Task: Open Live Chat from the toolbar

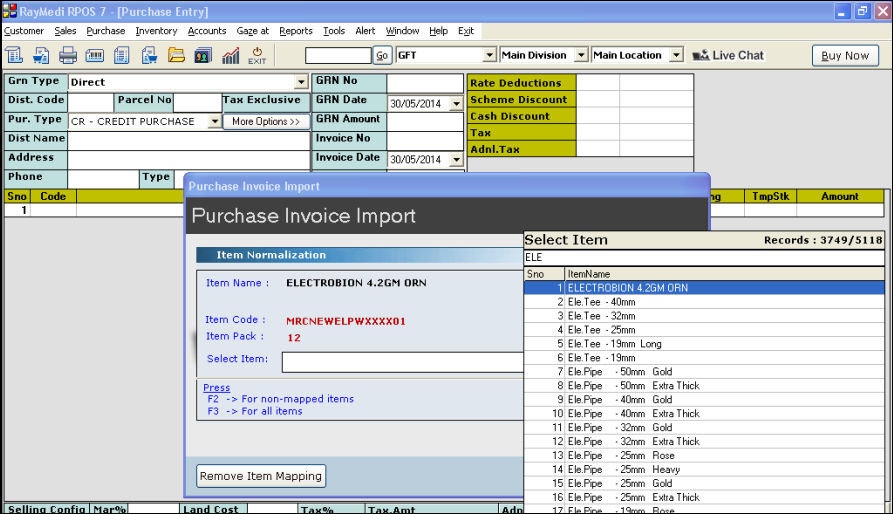Action: [x=728, y=55]
